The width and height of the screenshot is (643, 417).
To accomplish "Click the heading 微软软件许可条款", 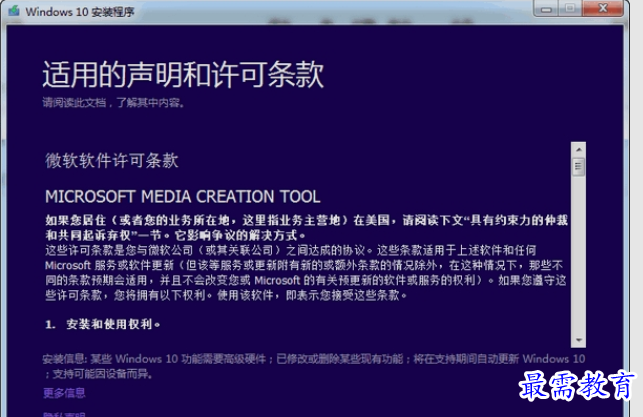I will (112, 160).
